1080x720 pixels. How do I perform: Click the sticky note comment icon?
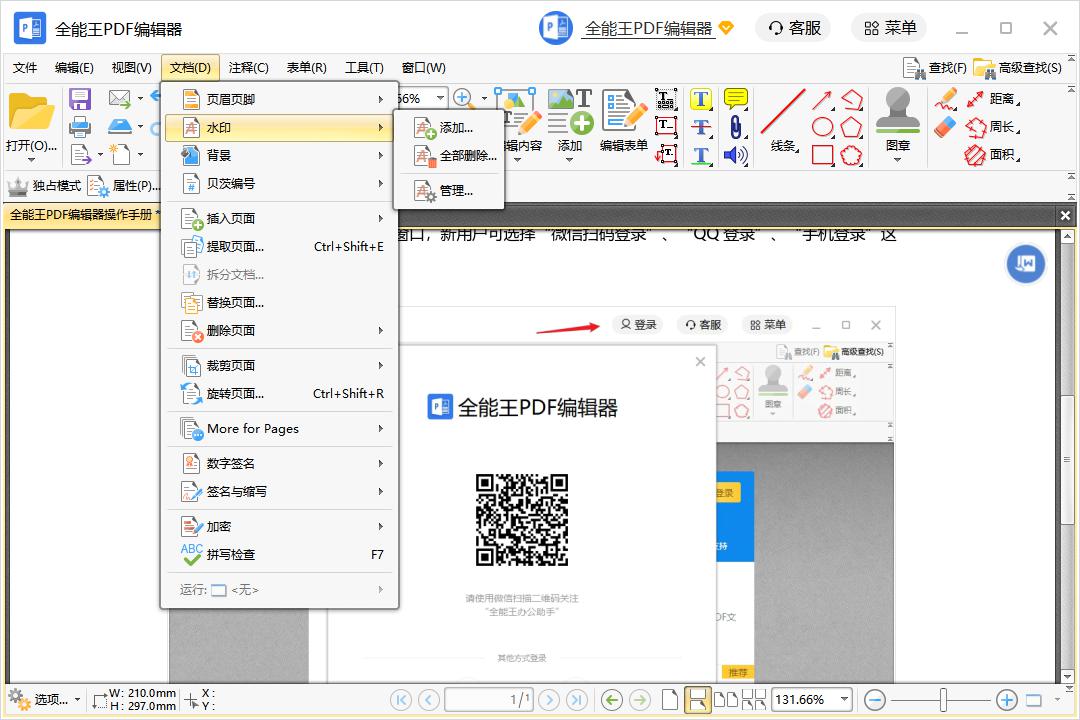[x=735, y=99]
